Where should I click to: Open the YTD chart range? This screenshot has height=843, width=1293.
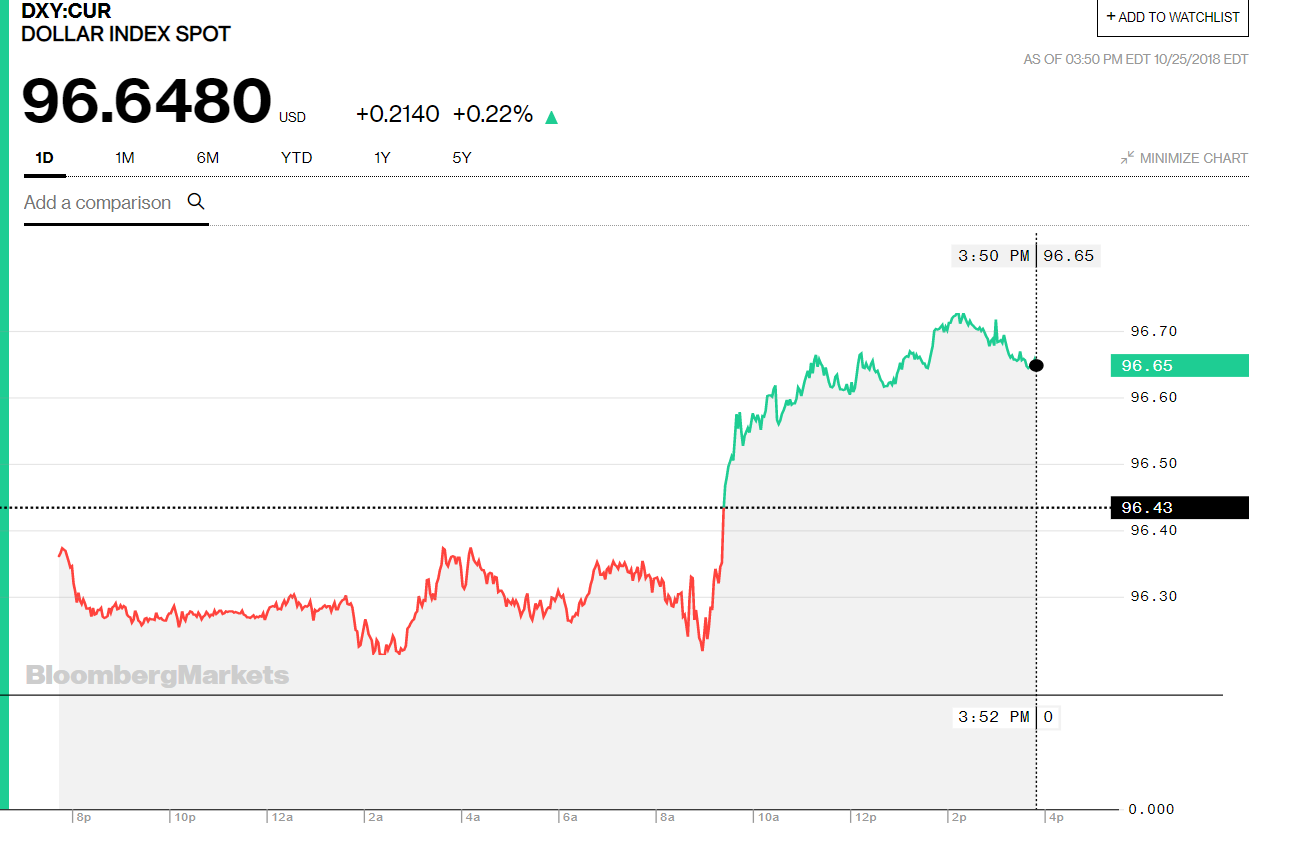[x=296, y=158]
